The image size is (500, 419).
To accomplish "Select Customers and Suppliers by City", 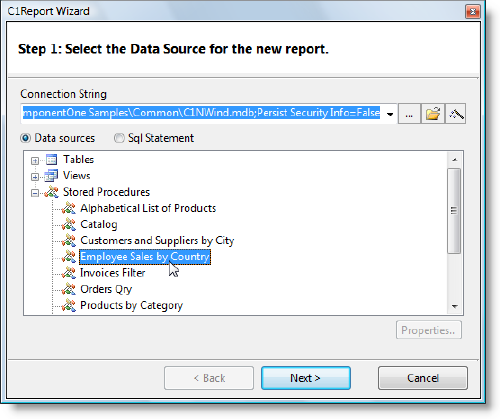I will point(157,241).
